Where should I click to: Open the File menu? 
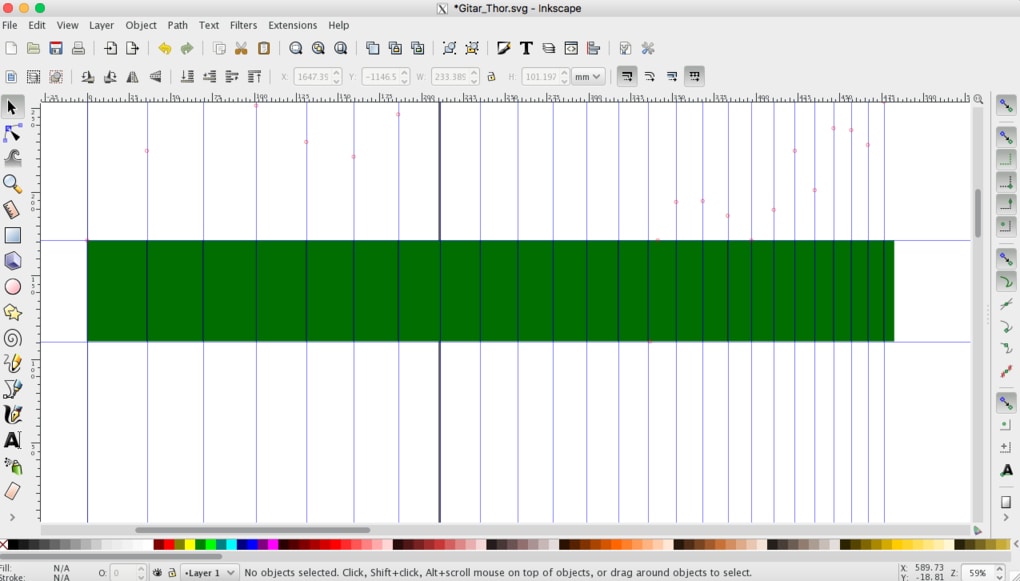pyautogui.click(x=10, y=25)
